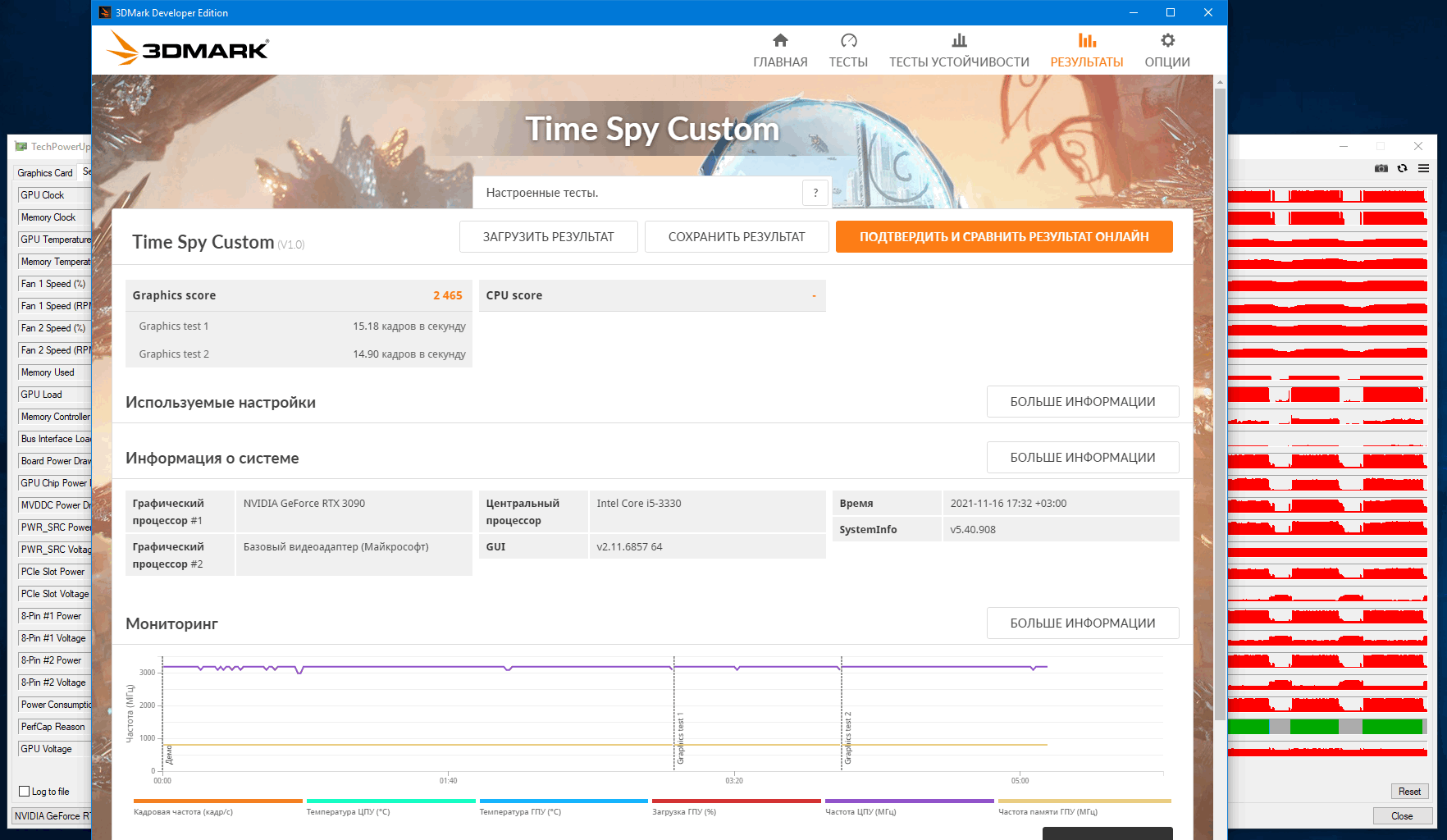Screen dimensions: 1447x840
Task: Open GPU Voltage sensor in GPU-Z
Action: (x=54, y=749)
